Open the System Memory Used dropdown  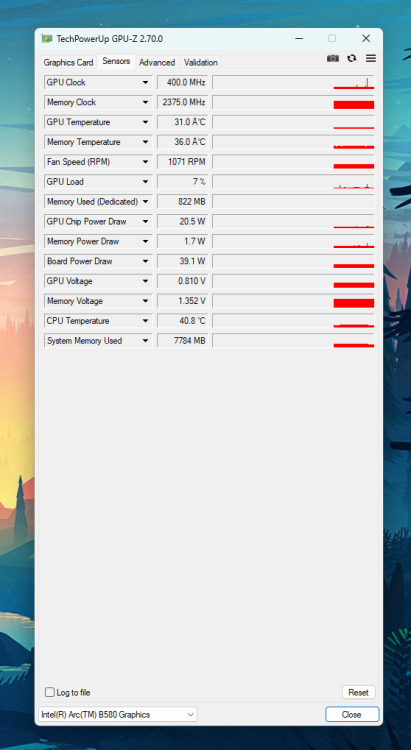145,341
